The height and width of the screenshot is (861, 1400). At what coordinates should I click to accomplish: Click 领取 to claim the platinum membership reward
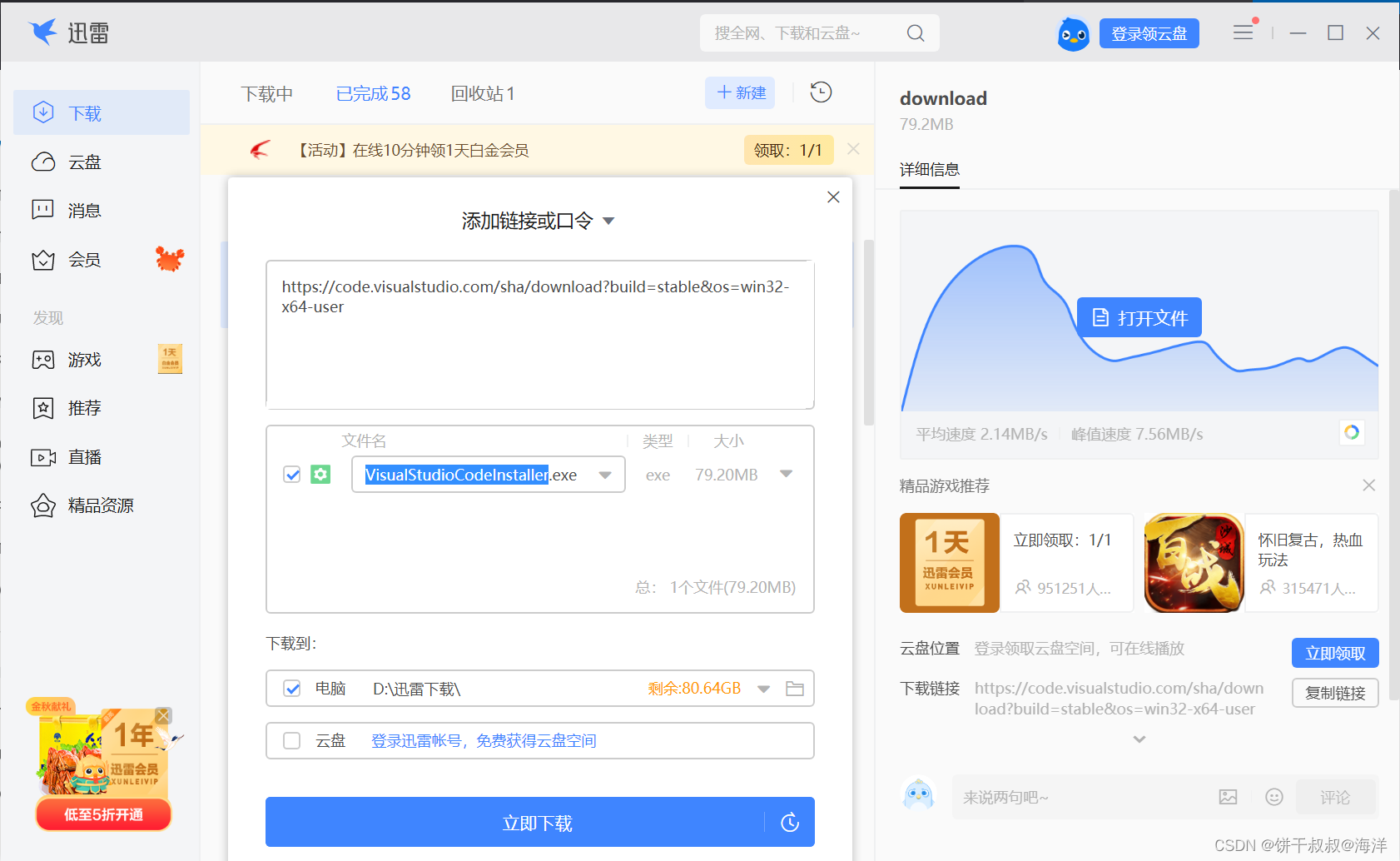[x=787, y=150]
